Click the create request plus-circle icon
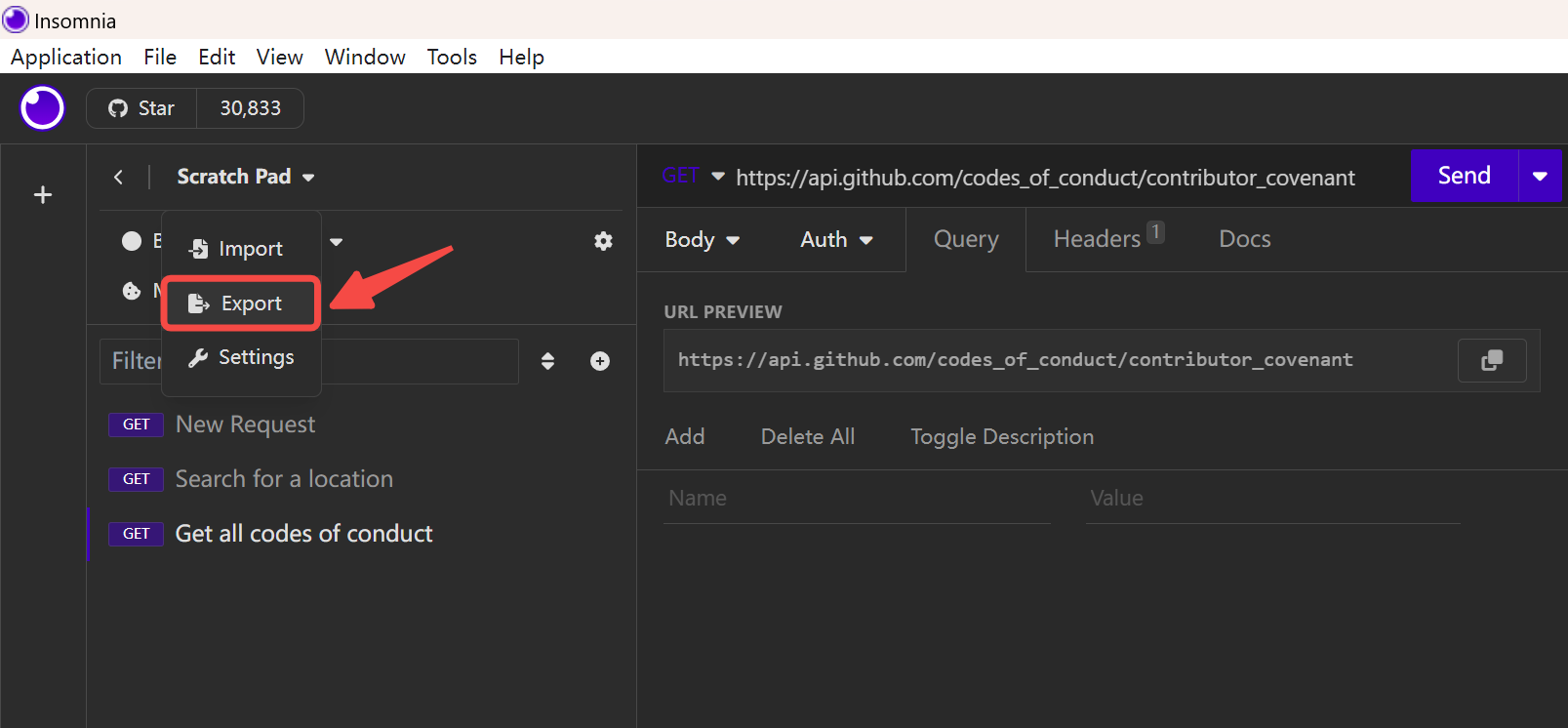The height and width of the screenshot is (728, 1568). (x=600, y=361)
